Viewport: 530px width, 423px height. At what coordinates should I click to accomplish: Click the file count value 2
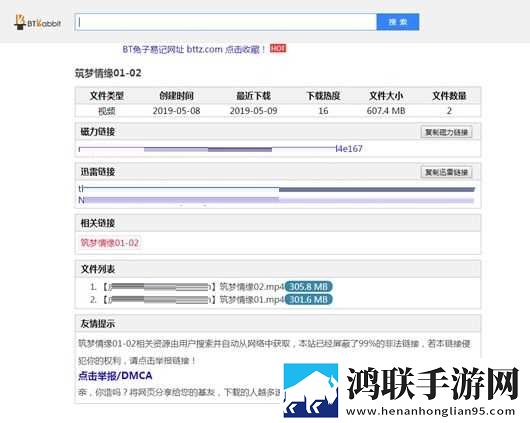449,111
